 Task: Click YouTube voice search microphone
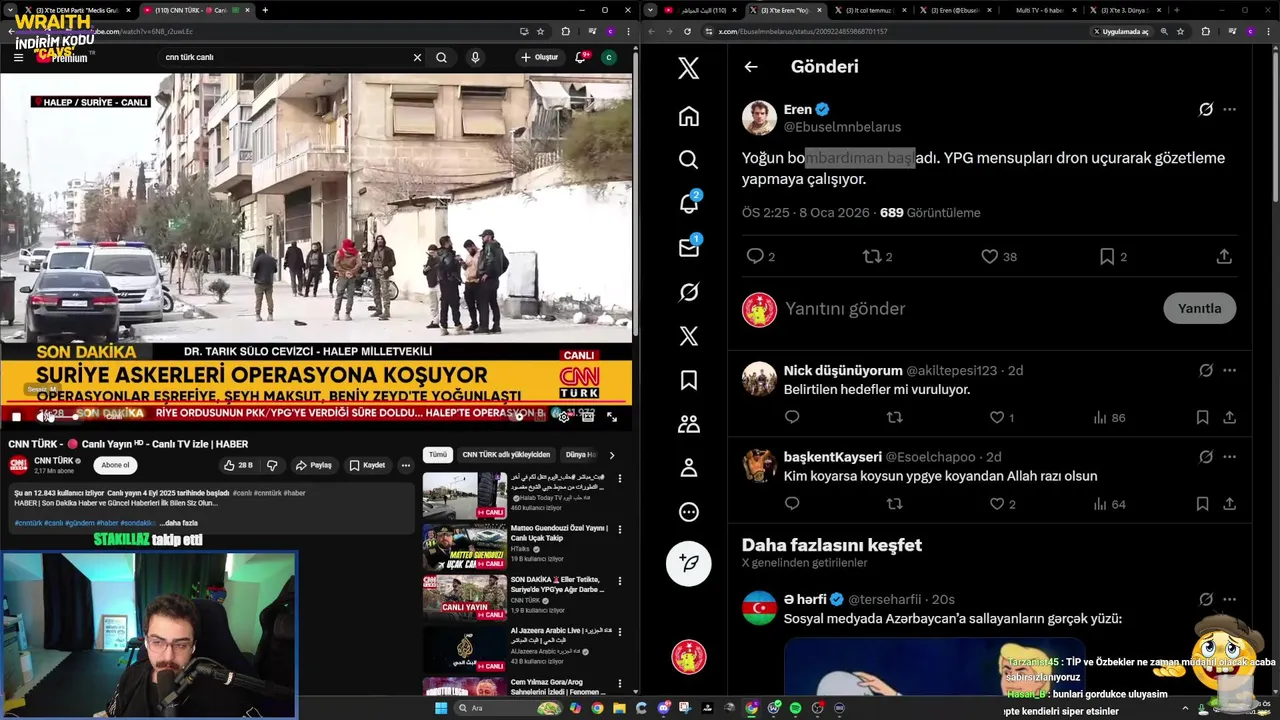coord(475,57)
